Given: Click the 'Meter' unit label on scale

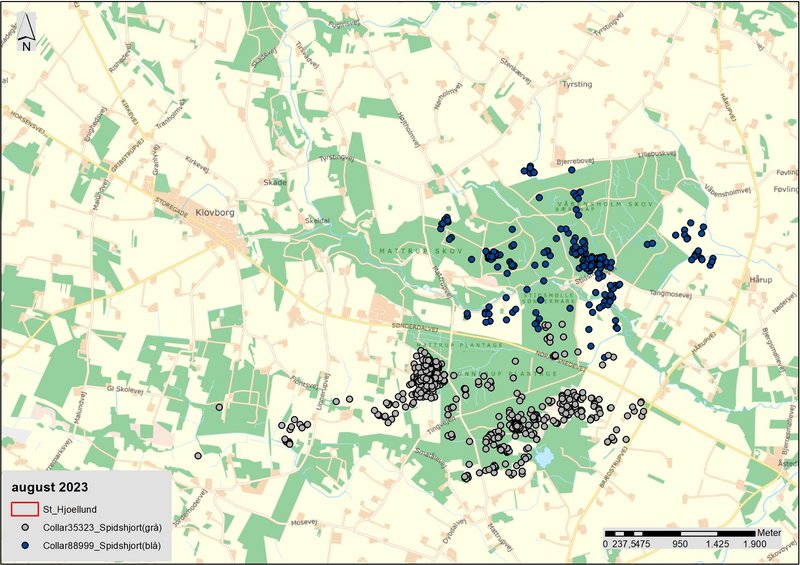Looking at the screenshot, I should pos(768,532).
